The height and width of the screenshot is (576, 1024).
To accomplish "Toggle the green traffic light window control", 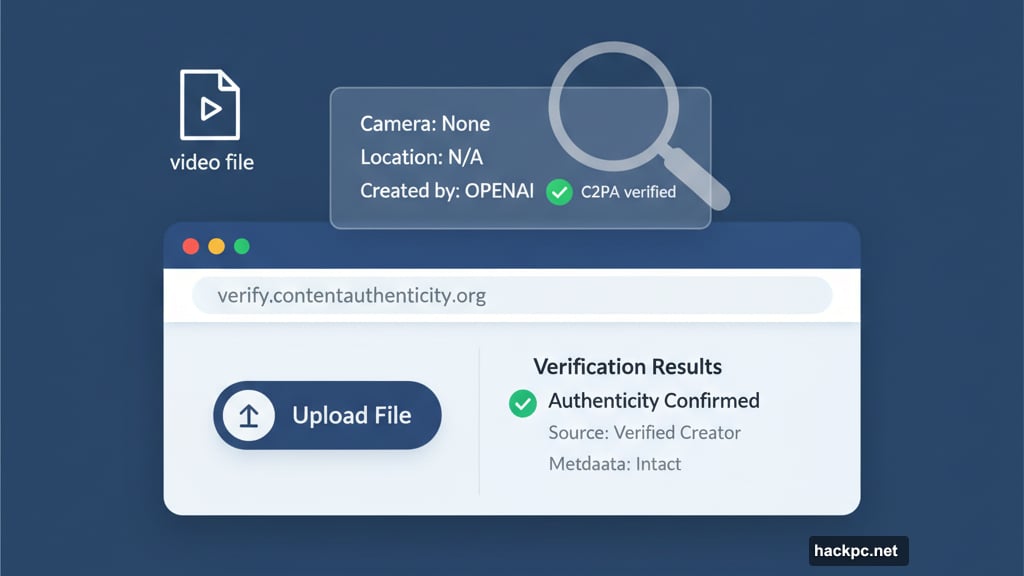I will tap(241, 245).
